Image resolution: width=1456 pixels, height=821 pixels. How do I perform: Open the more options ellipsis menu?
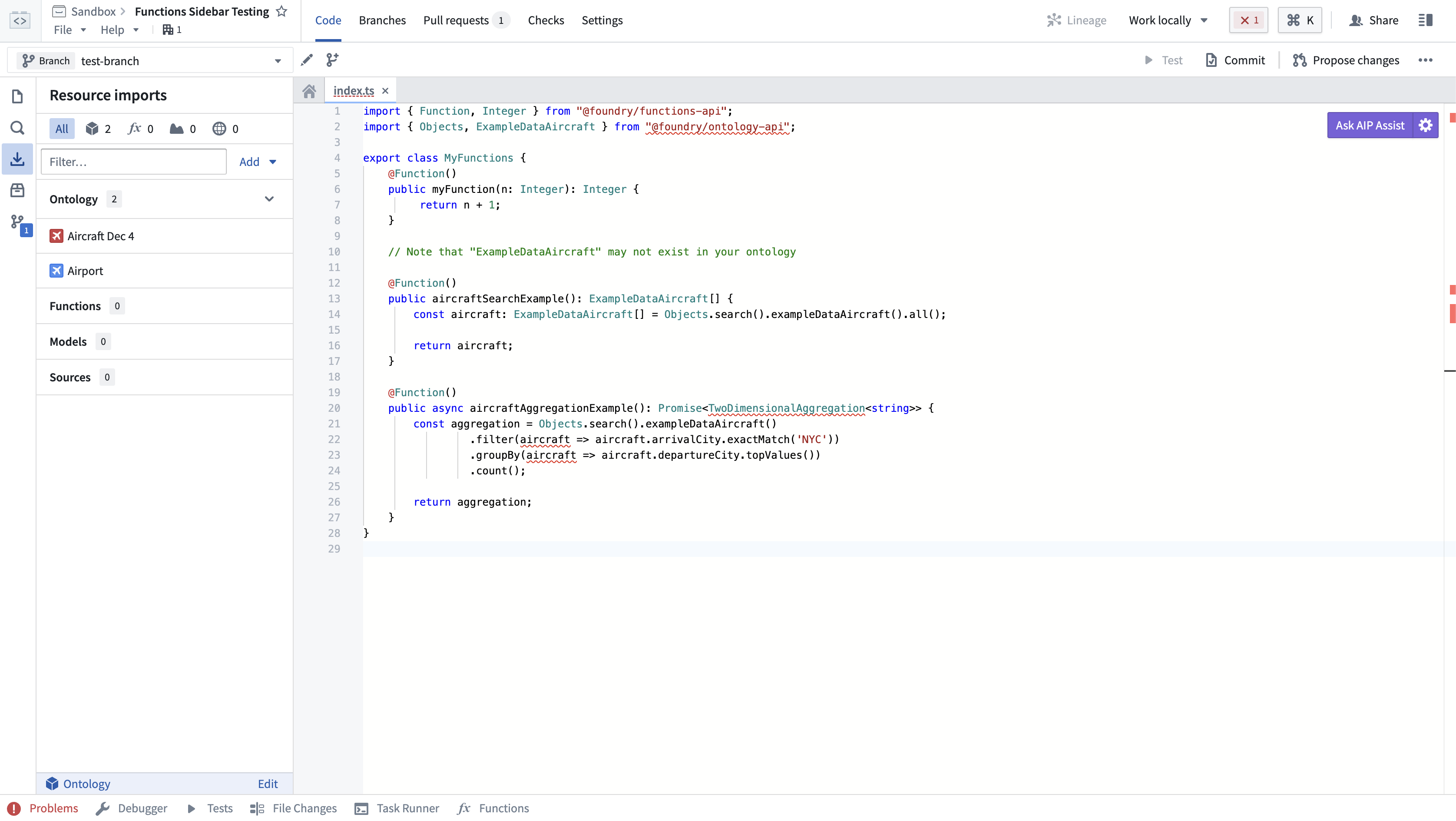[x=1426, y=60]
